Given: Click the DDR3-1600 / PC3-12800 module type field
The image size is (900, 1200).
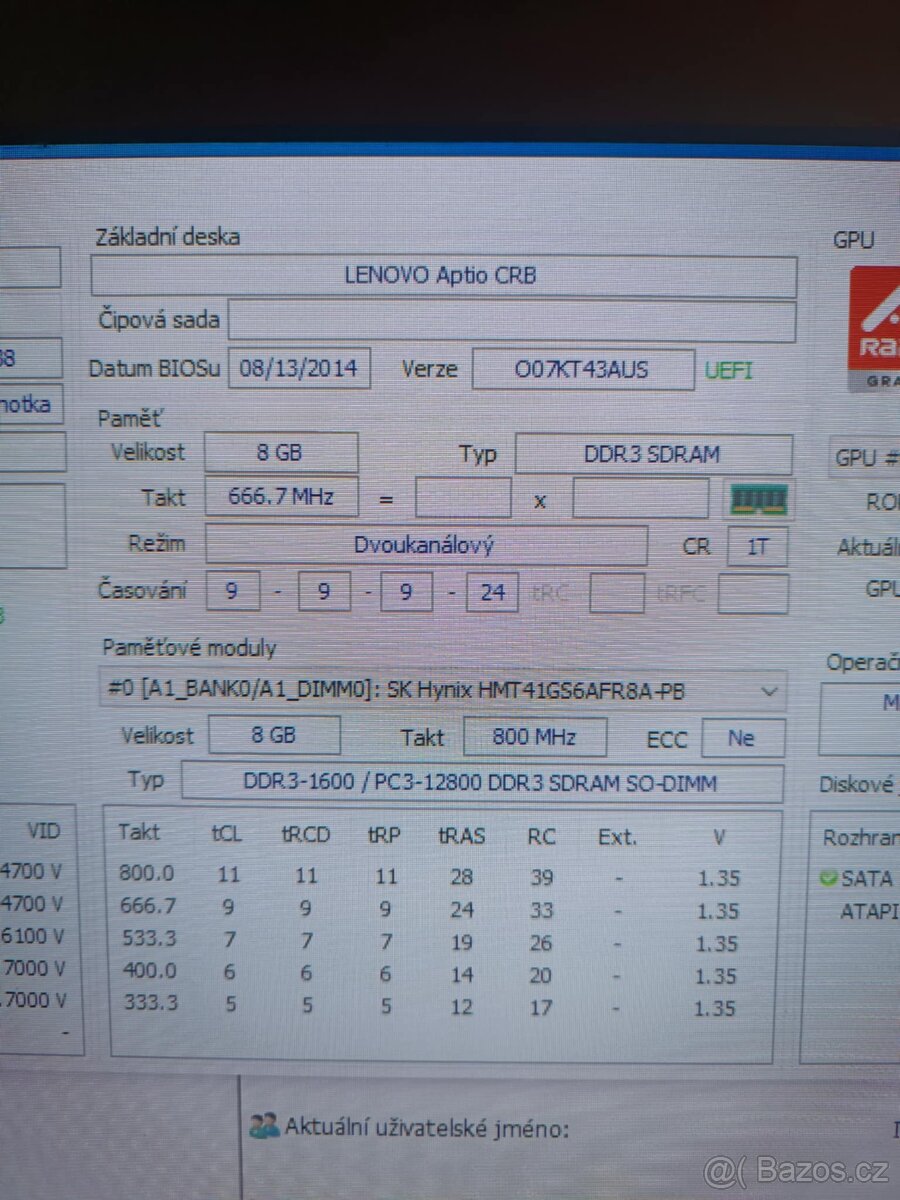Looking at the screenshot, I should coord(481,783).
